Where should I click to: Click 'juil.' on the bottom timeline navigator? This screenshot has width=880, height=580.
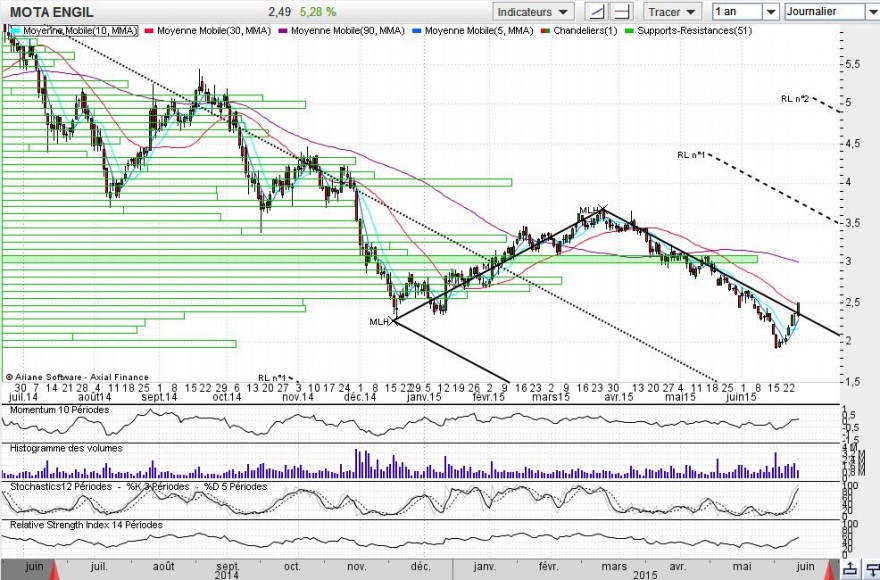99,566
